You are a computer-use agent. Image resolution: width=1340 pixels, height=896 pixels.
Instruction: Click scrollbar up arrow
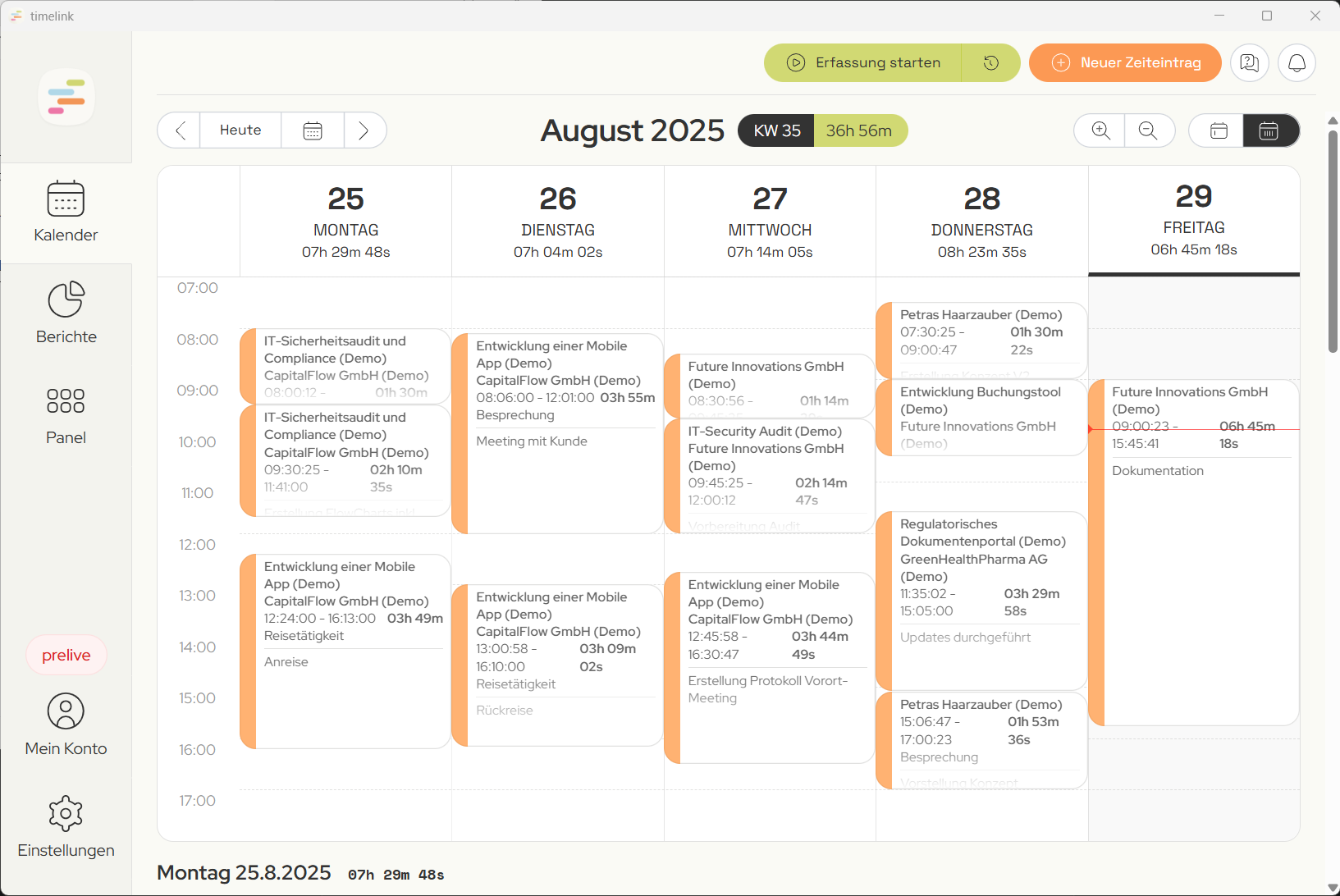coord(1333,121)
